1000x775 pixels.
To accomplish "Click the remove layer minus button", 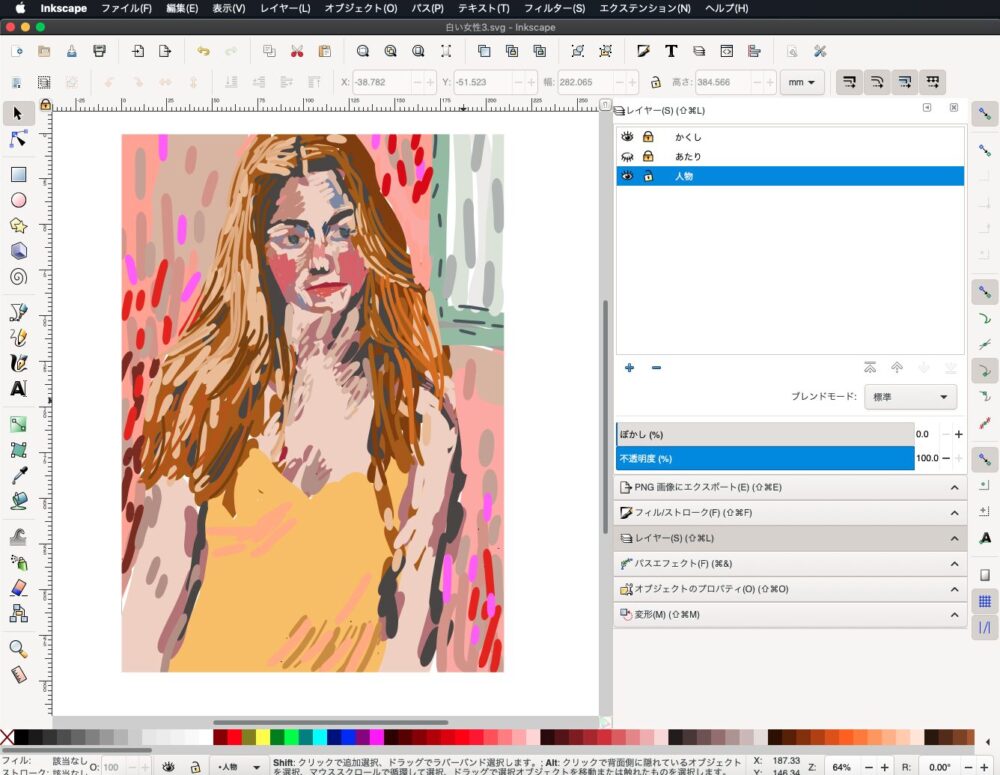I will (x=656, y=368).
